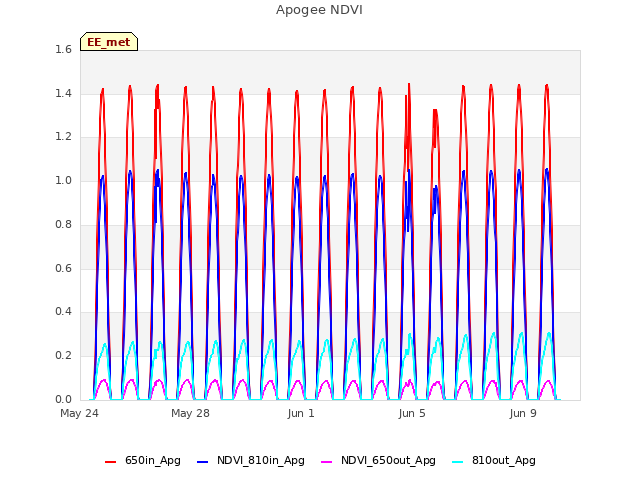Click the magenta NDVI_650out_Apg legend swatch

(327, 462)
